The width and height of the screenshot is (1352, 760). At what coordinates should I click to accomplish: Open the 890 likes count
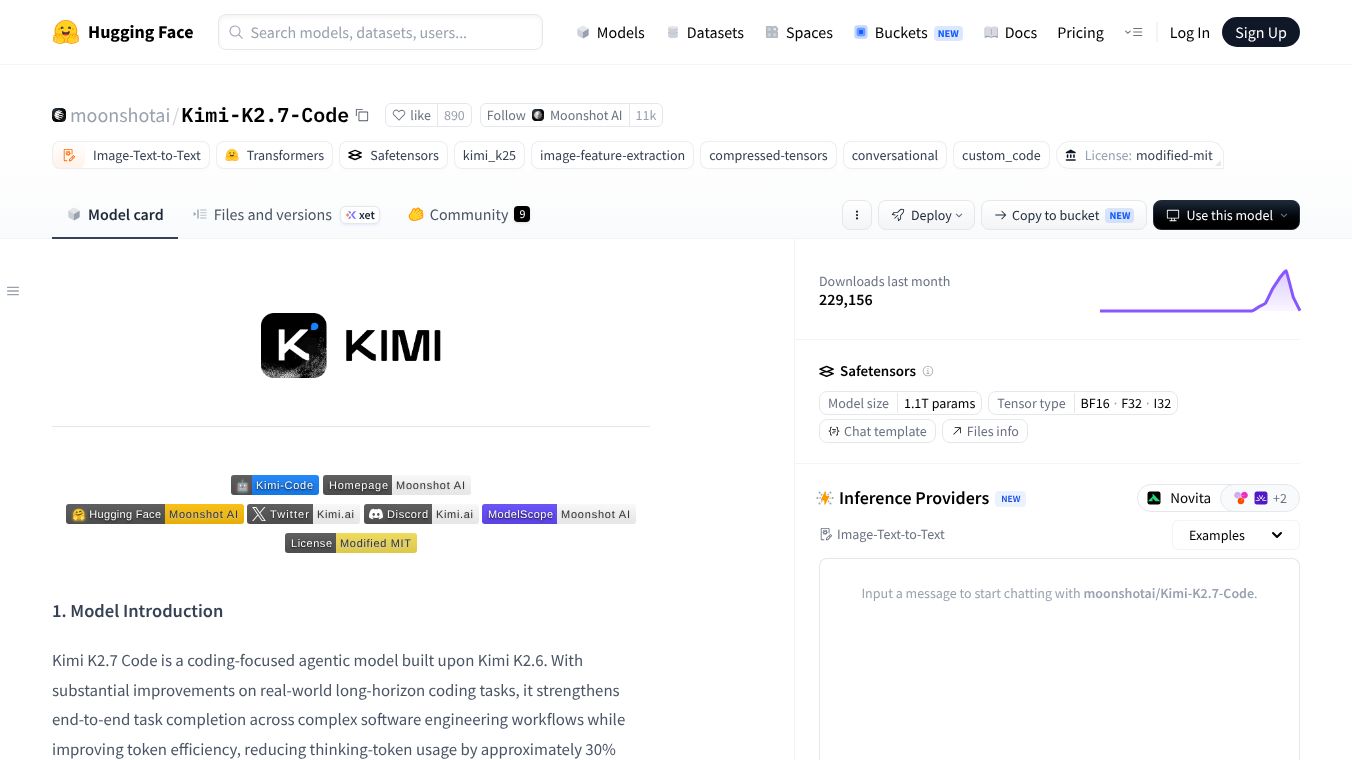tap(454, 116)
